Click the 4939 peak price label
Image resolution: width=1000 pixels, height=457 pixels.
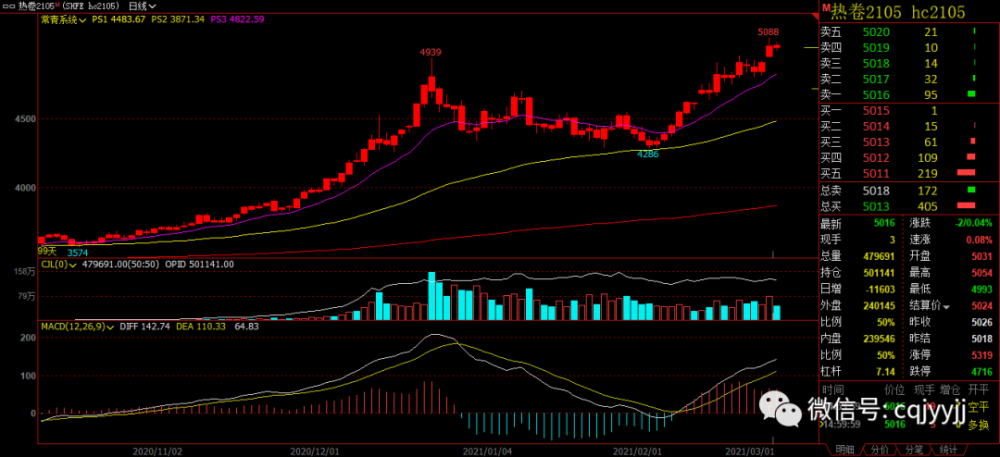tap(430, 52)
